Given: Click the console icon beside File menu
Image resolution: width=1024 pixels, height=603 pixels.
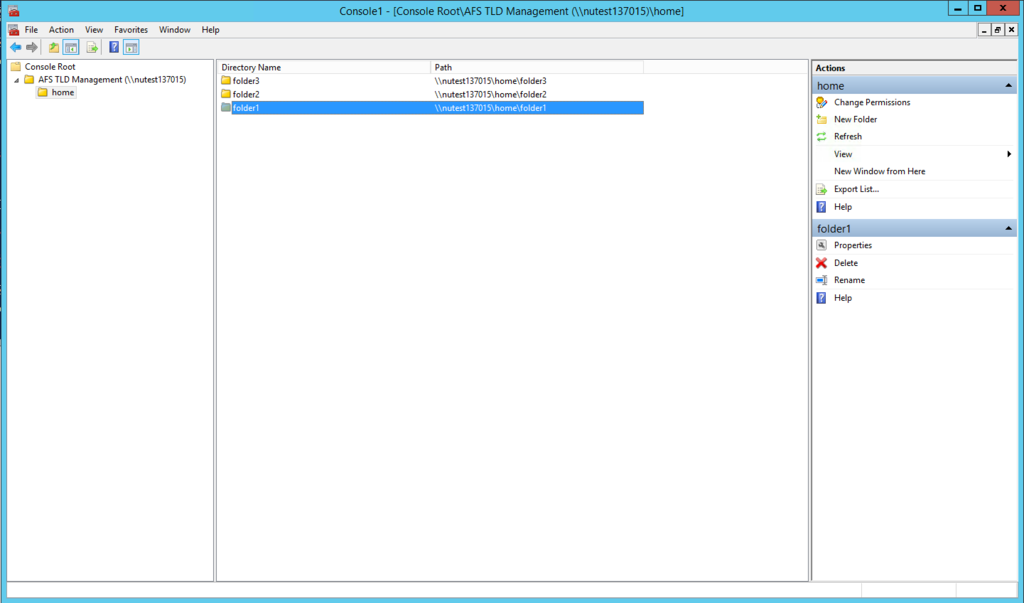Looking at the screenshot, I should coord(13,29).
